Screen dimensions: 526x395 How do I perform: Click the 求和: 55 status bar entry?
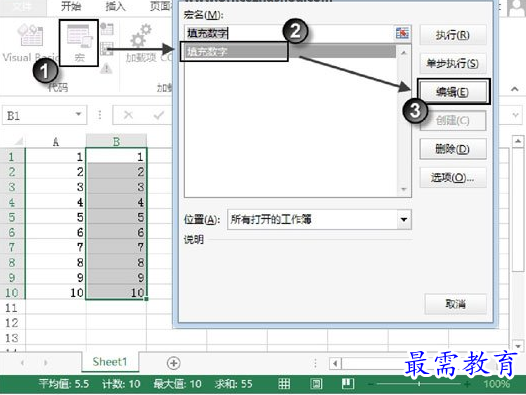point(233,384)
